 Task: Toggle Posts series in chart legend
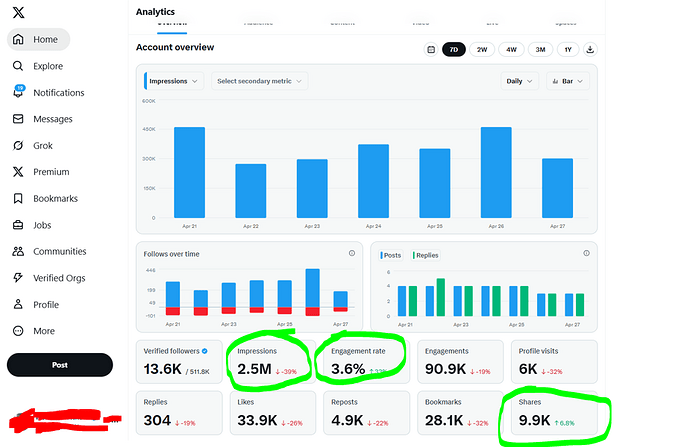click(x=391, y=255)
